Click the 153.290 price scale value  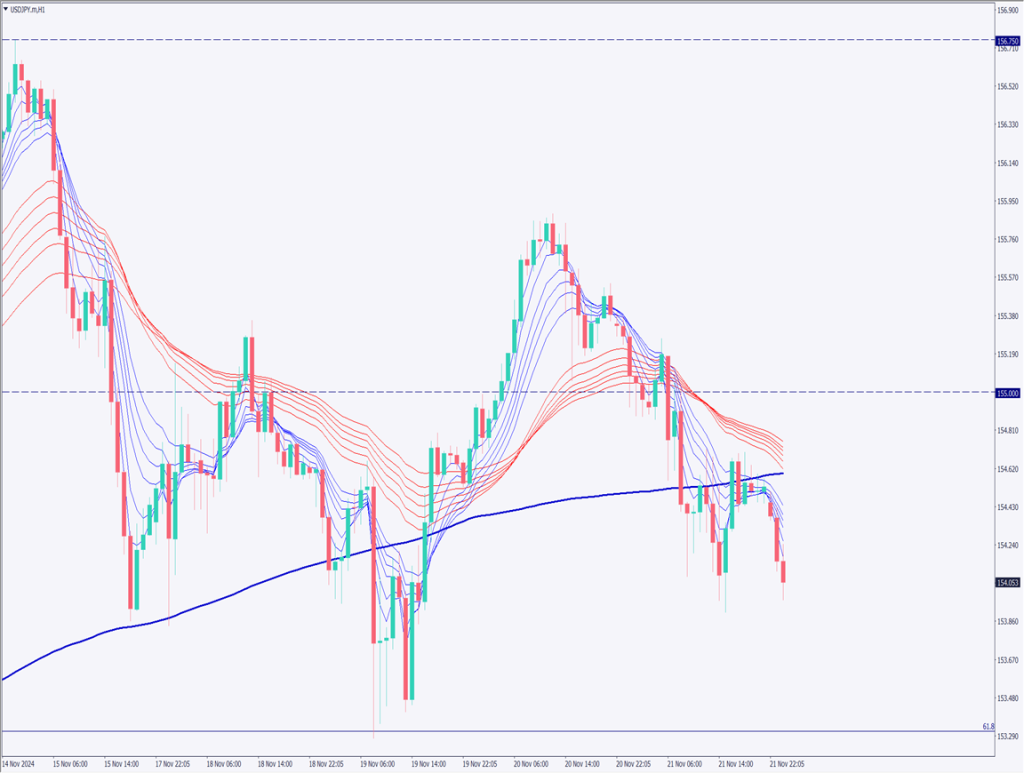tap(1008, 736)
